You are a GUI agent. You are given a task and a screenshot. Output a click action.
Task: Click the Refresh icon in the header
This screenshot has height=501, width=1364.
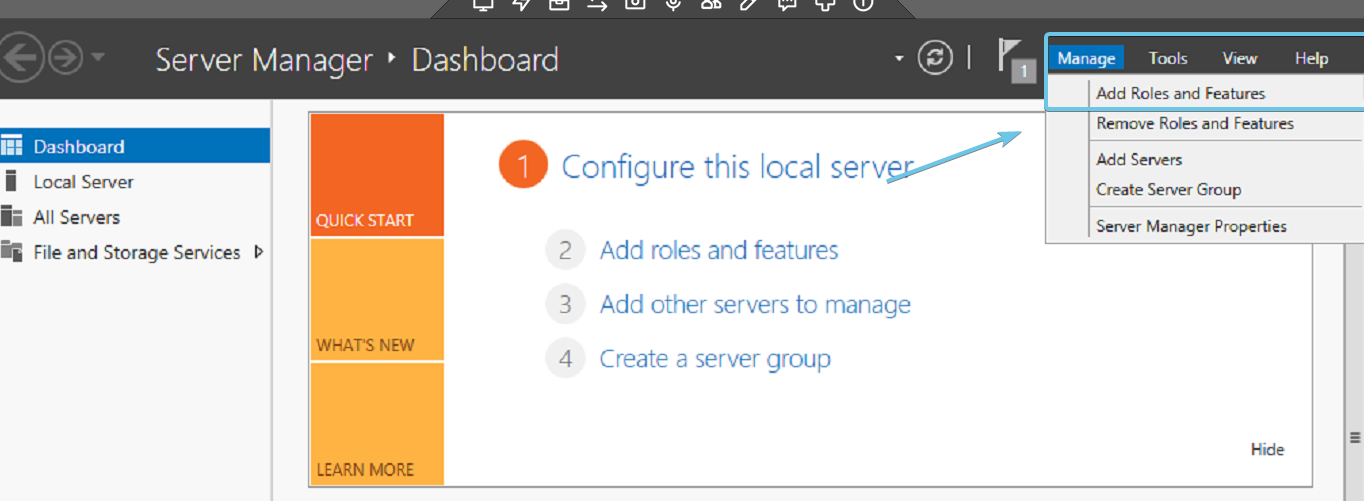point(935,59)
